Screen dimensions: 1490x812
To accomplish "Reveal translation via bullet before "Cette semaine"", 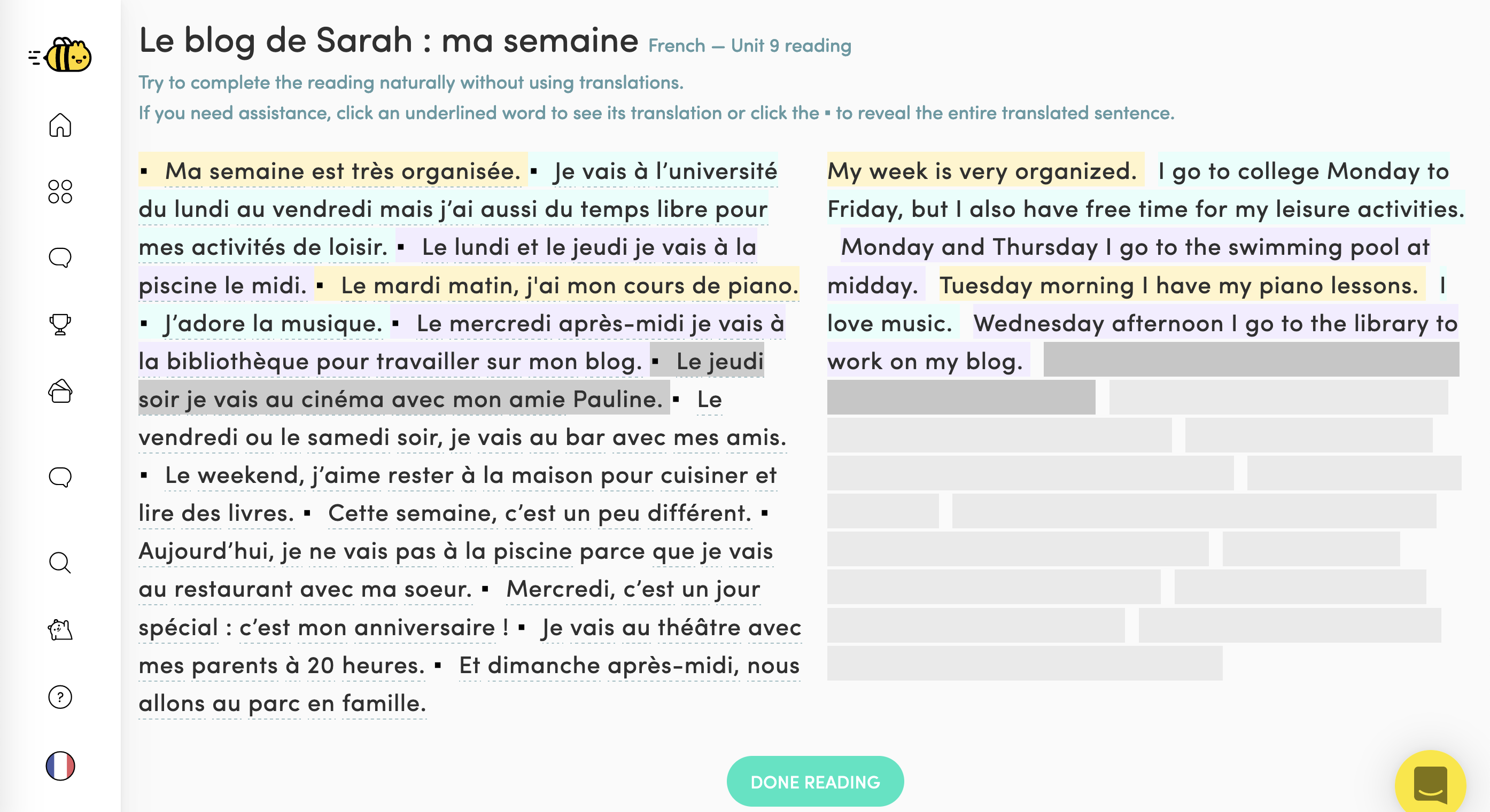I will [x=307, y=513].
